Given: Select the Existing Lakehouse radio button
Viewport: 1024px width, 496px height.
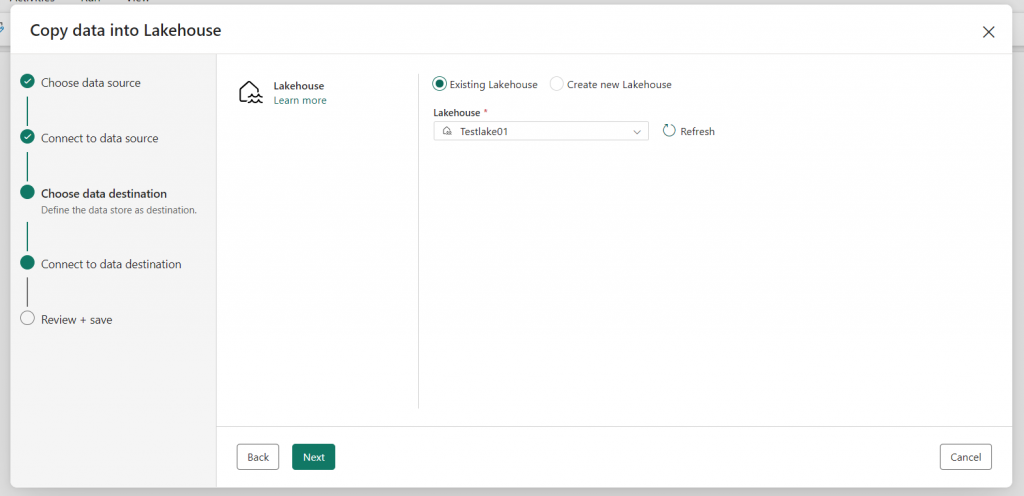Looking at the screenshot, I should (440, 84).
